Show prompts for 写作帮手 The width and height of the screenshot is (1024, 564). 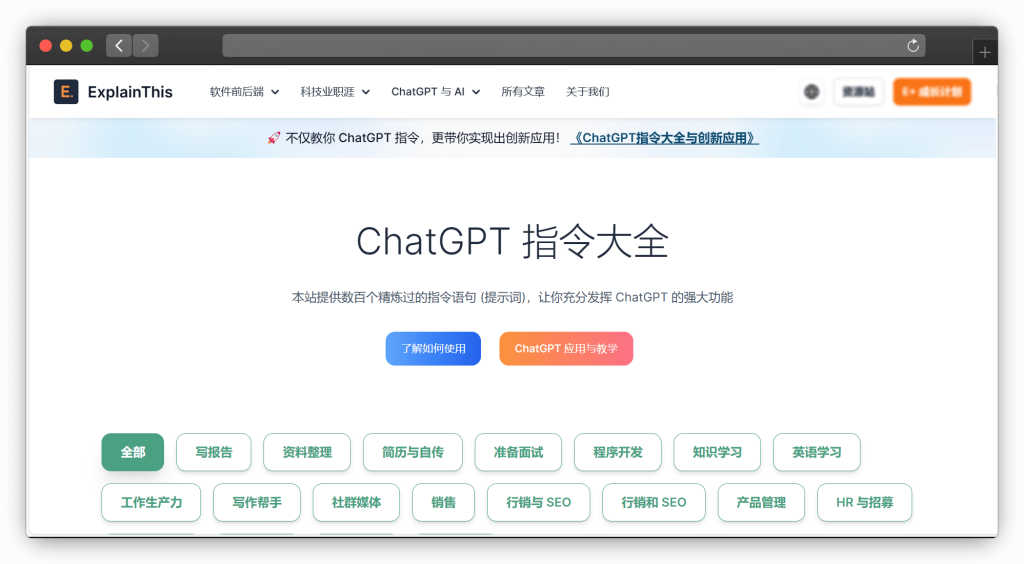(257, 502)
